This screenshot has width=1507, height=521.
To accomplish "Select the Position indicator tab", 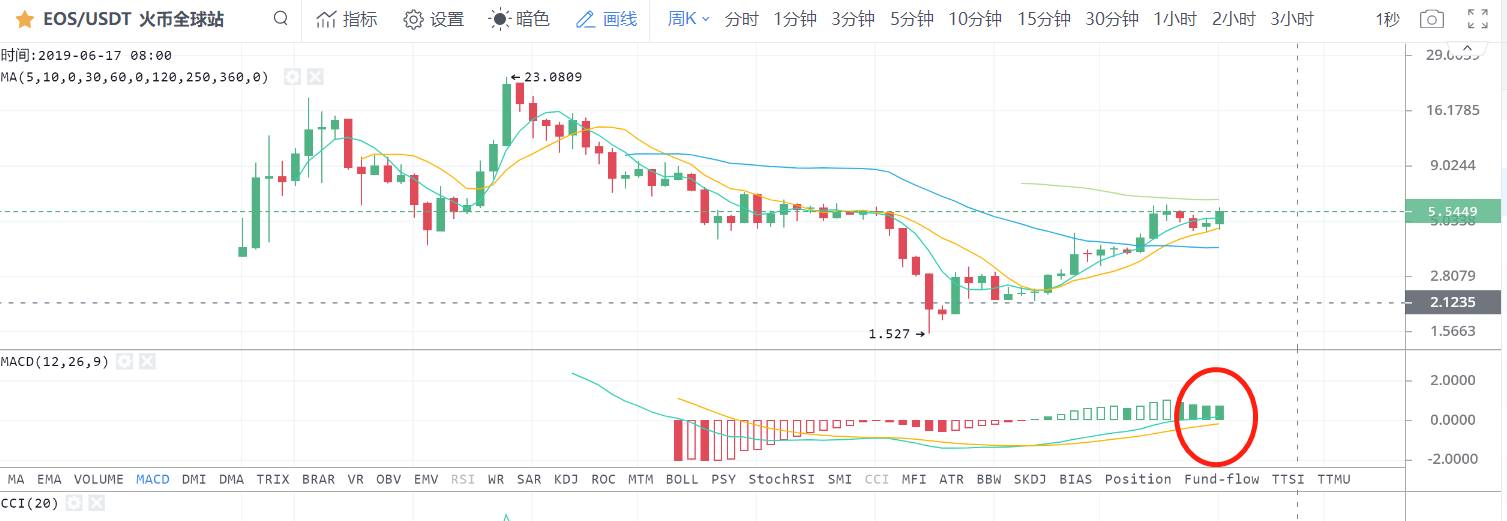I will pos(1138,479).
